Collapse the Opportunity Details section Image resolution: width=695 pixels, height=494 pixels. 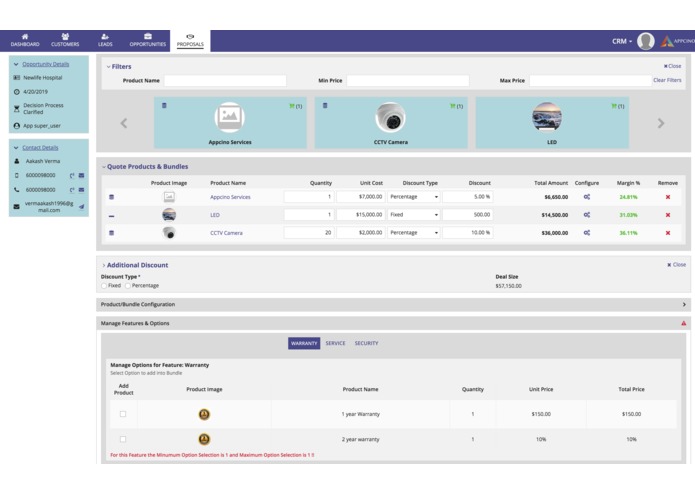coord(16,64)
